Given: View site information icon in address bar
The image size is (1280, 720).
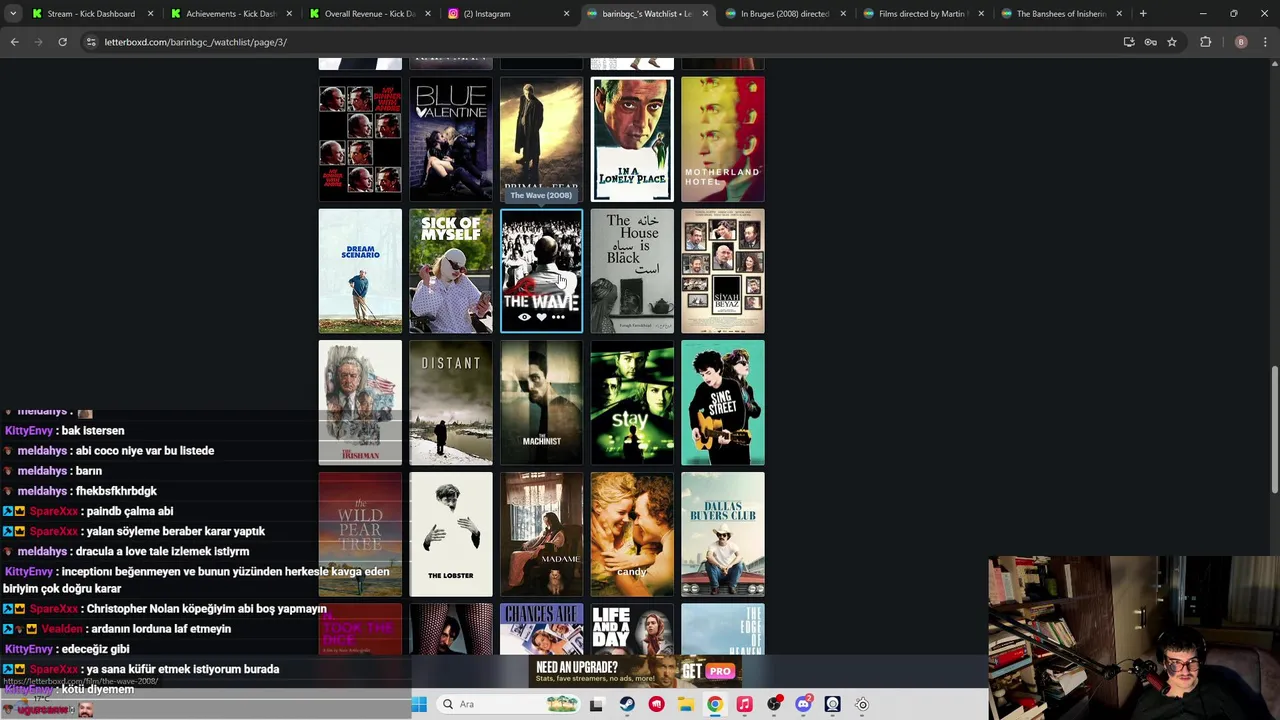Looking at the screenshot, I should [x=91, y=42].
